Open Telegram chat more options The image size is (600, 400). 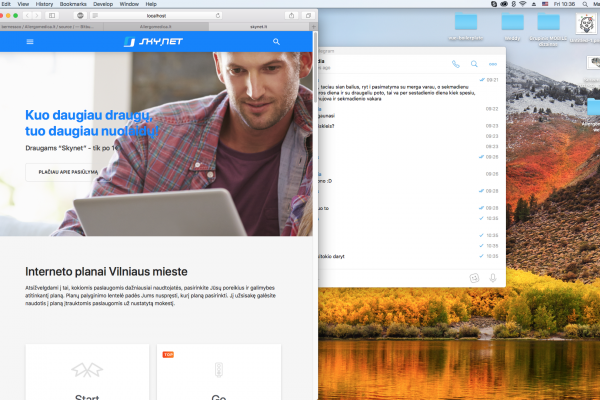tap(493, 64)
